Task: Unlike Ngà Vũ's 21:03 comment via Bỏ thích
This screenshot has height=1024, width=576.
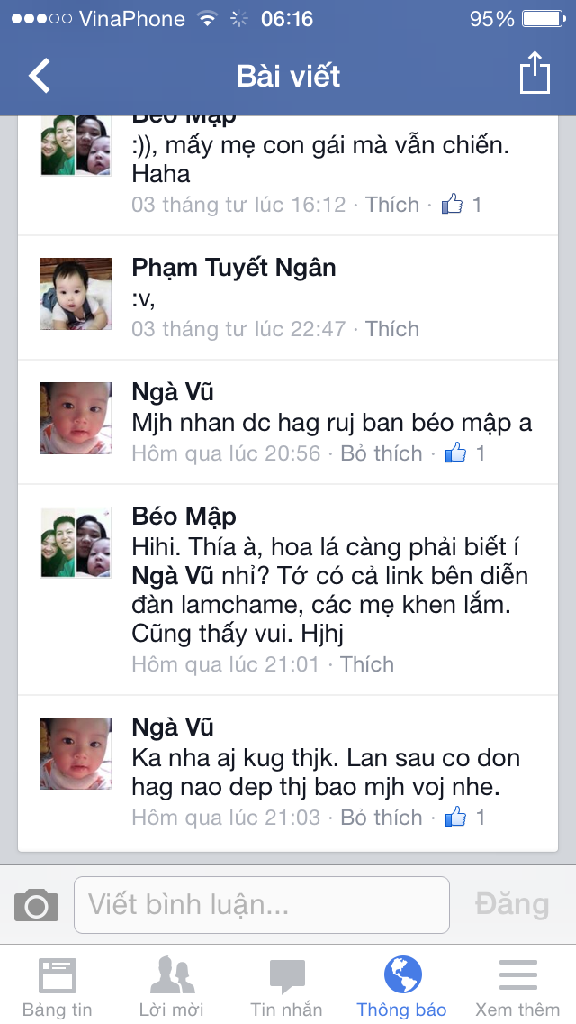Action: (x=381, y=817)
